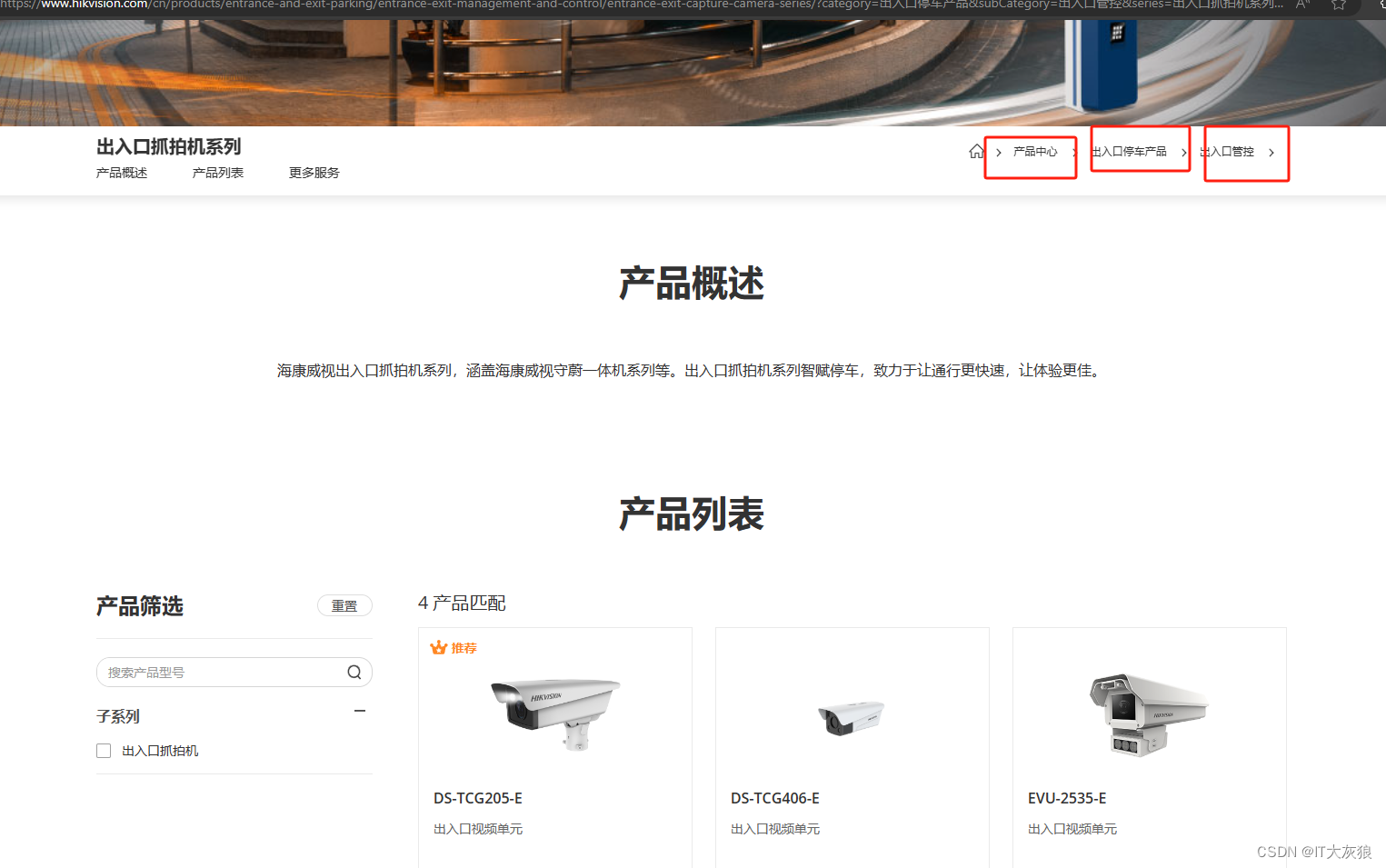
Task: Click the crown 推荐 badge on DS-TCG205-E
Action: (454, 648)
